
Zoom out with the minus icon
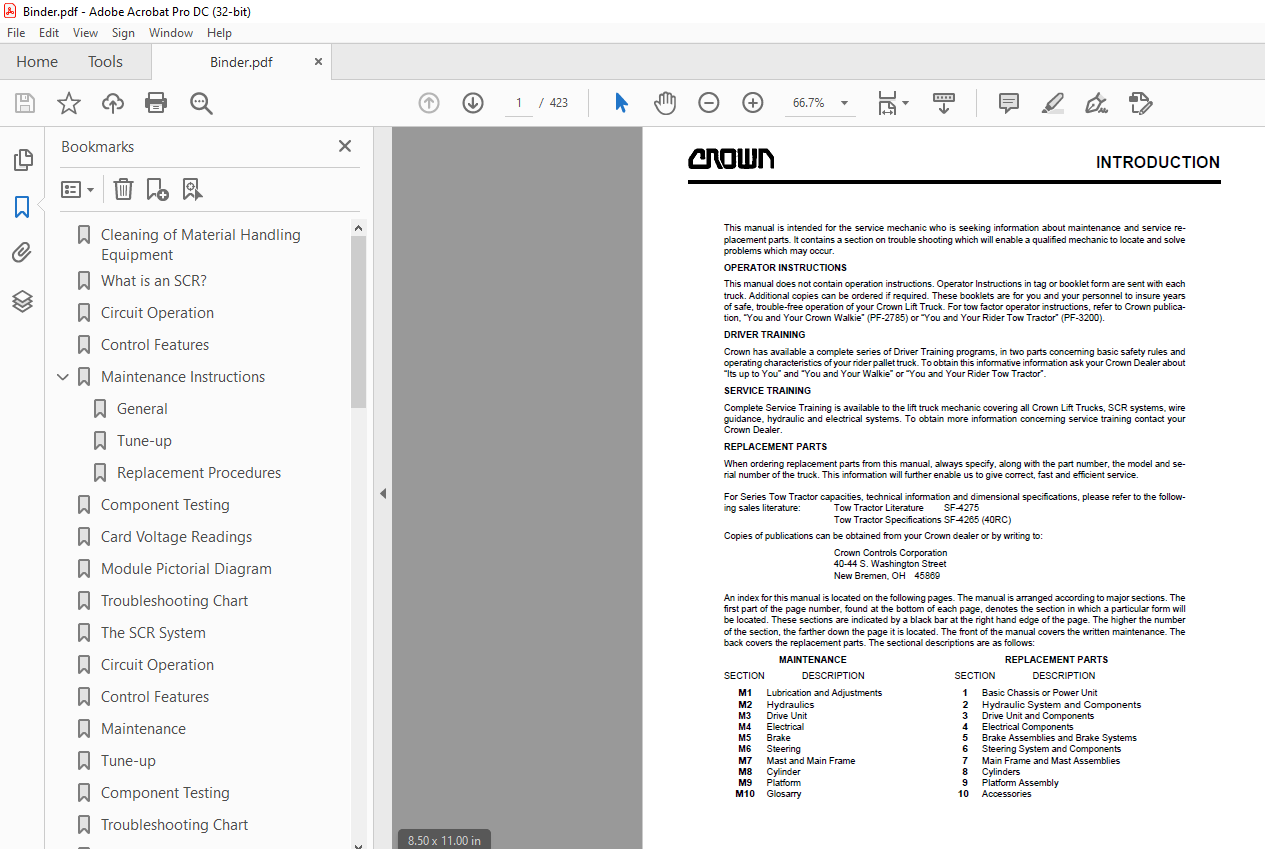(x=709, y=103)
